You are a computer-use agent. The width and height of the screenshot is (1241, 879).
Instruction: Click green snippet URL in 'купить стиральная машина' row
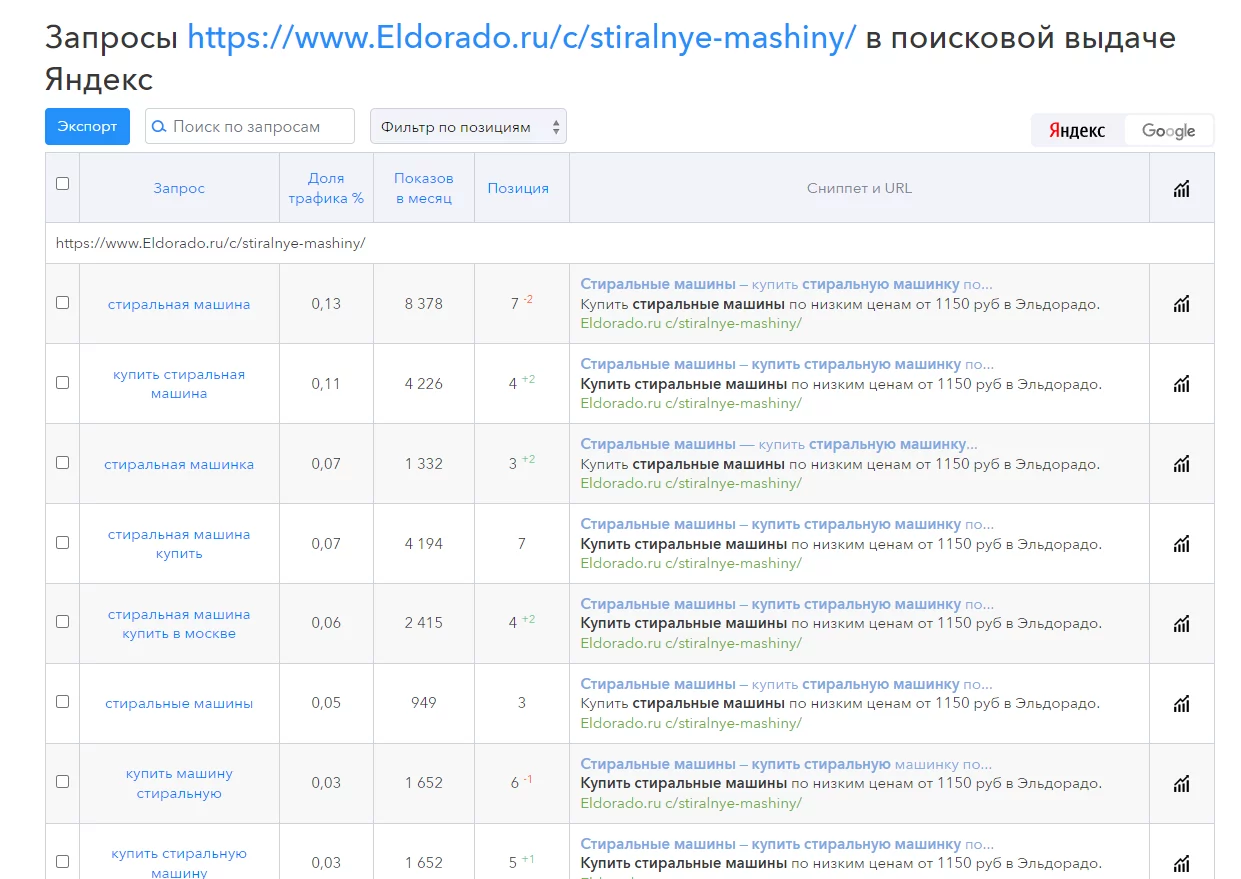pos(691,403)
